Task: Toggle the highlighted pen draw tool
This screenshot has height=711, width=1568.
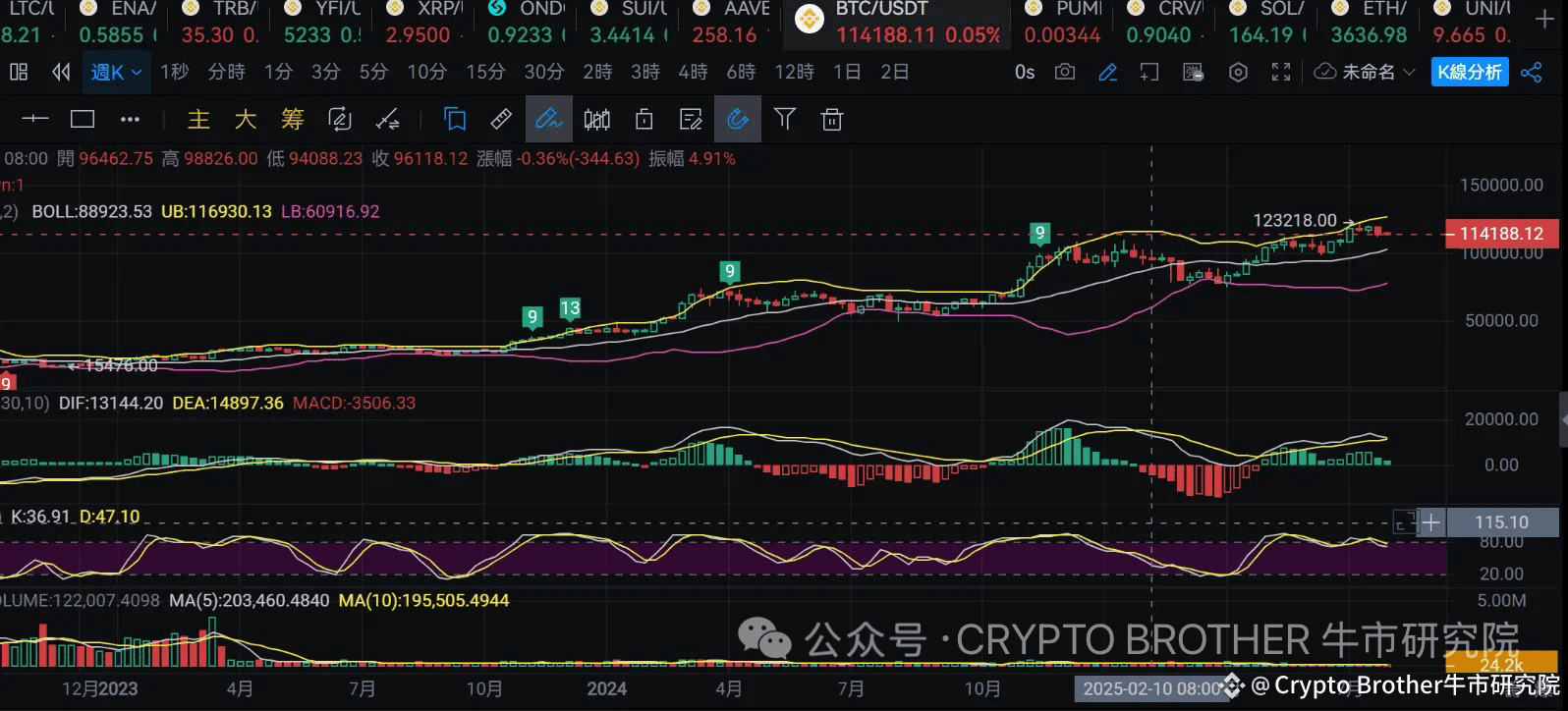Action: click(x=548, y=119)
